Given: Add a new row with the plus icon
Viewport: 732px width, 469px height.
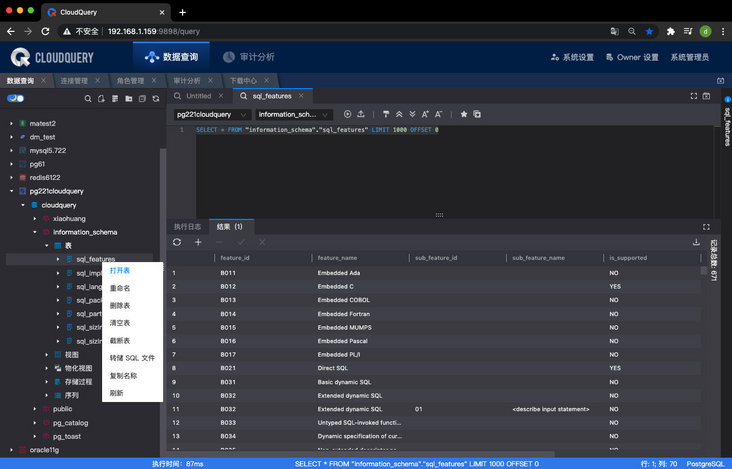Looking at the screenshot, I should pyautogui.click(x=198, y=242).
